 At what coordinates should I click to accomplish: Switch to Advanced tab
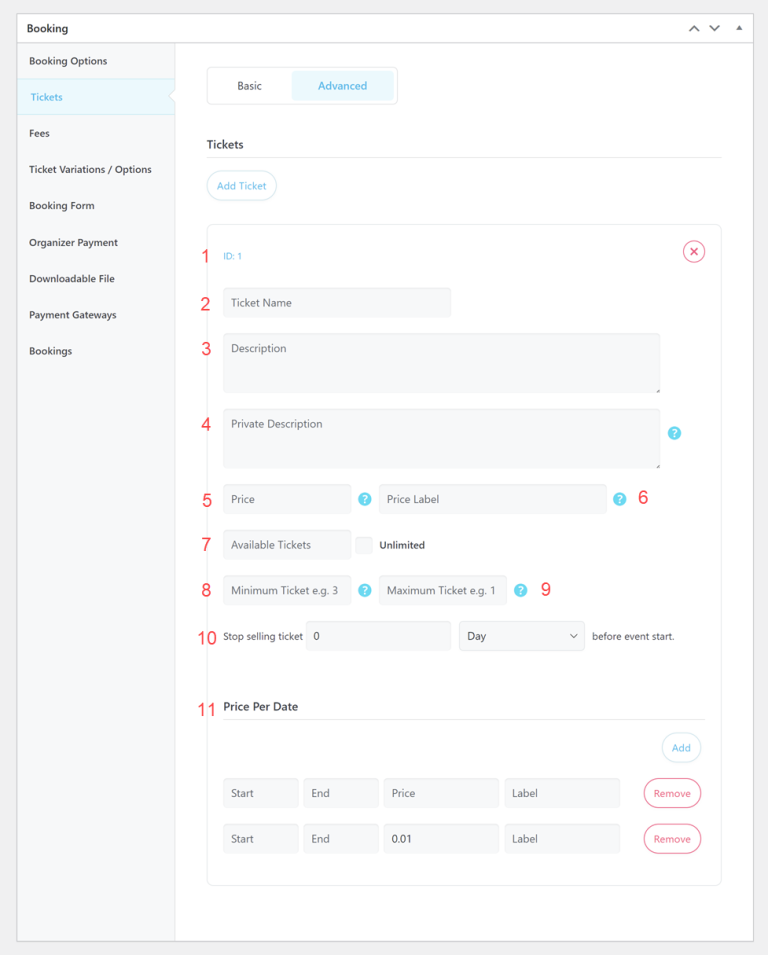coord(342,86)
